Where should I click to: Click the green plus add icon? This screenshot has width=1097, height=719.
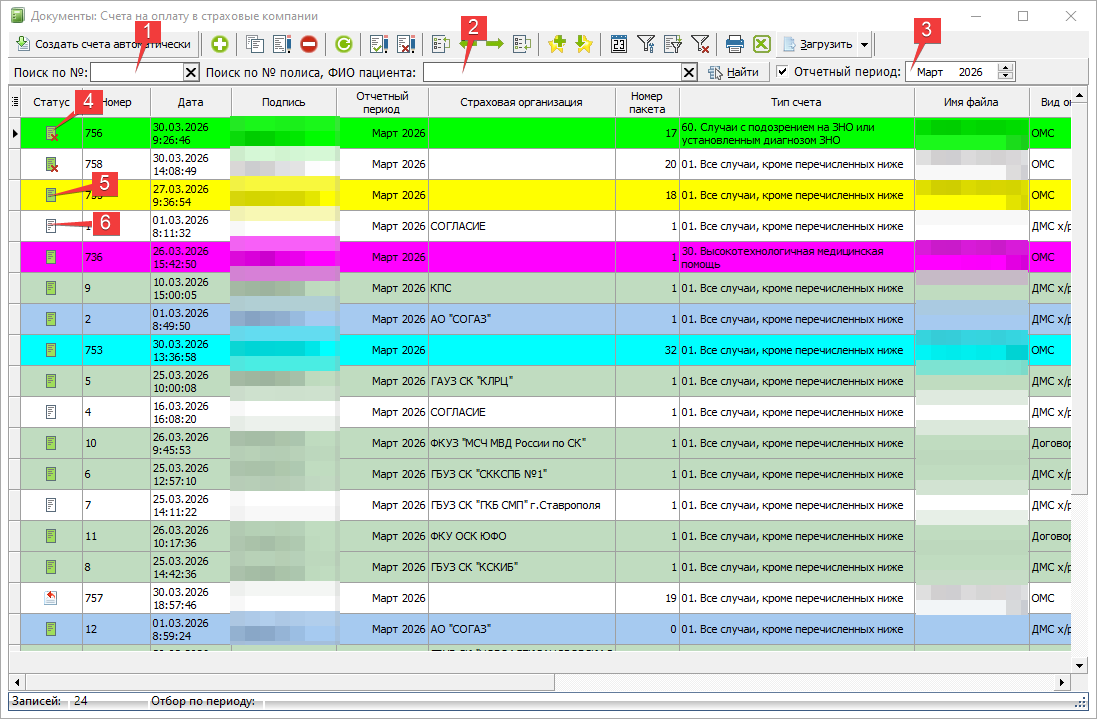pos(219,44)
